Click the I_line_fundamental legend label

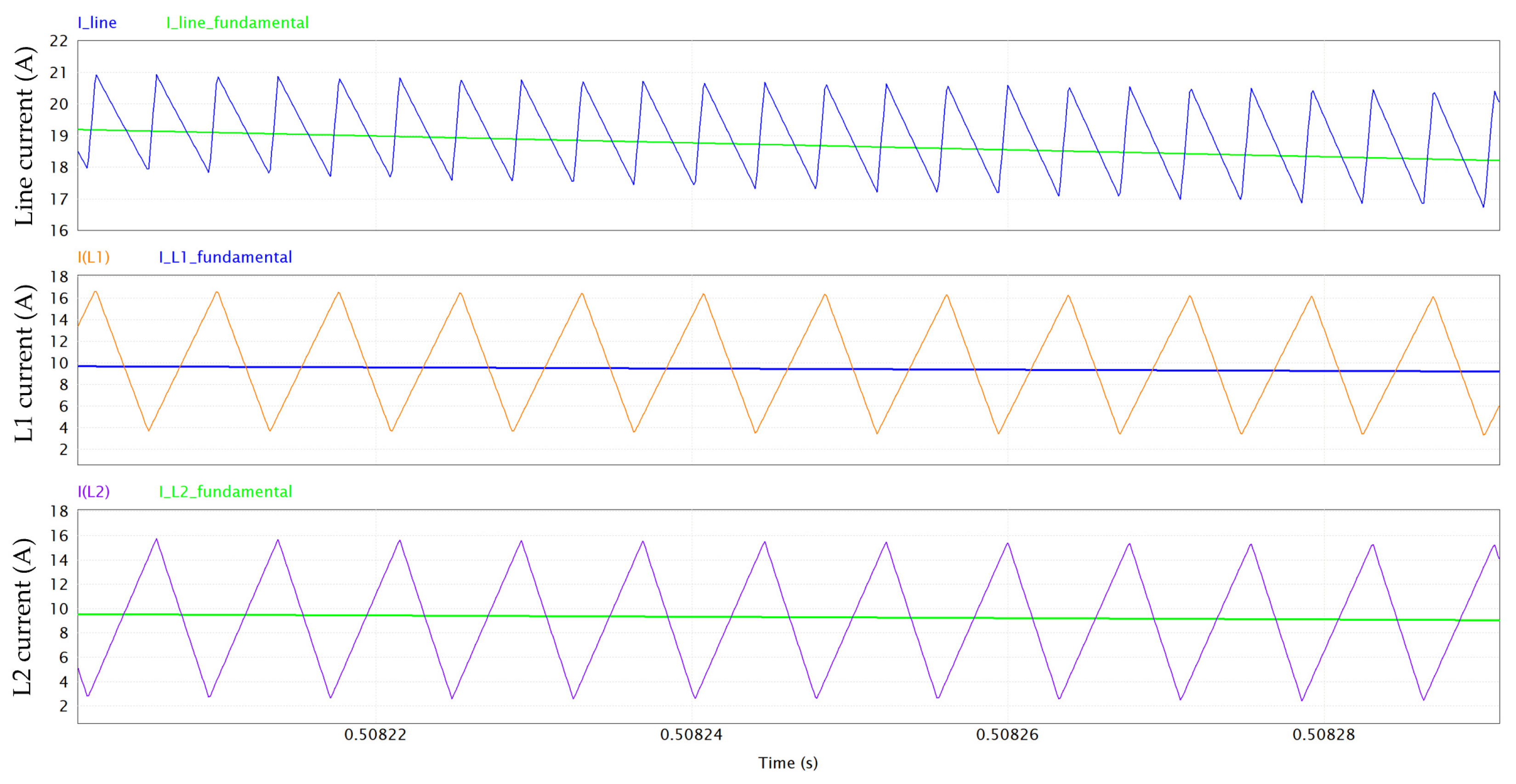pos(237,23)
